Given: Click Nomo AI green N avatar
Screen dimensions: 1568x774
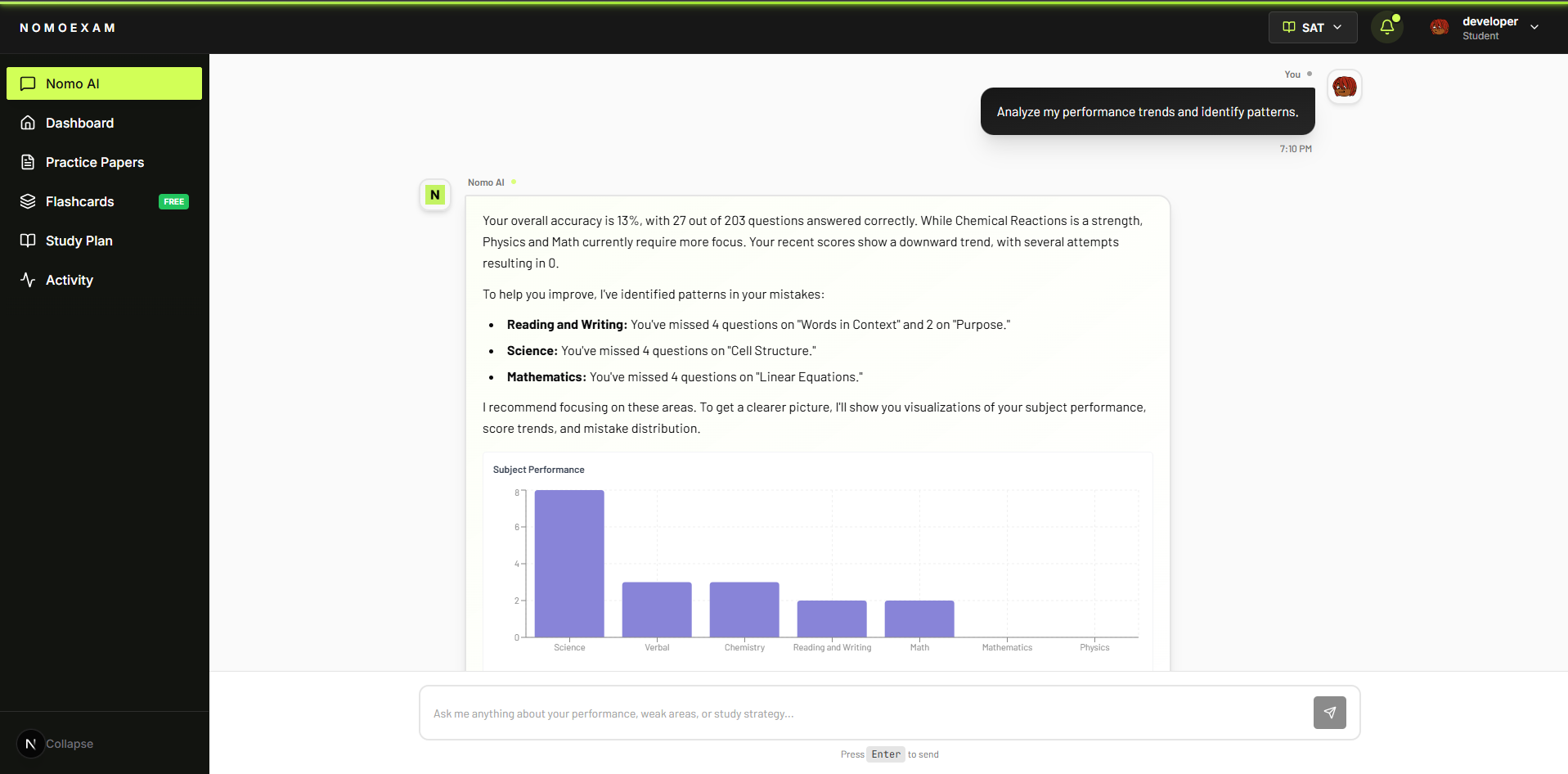Looking at the screenshot, I should pos(435,195).
